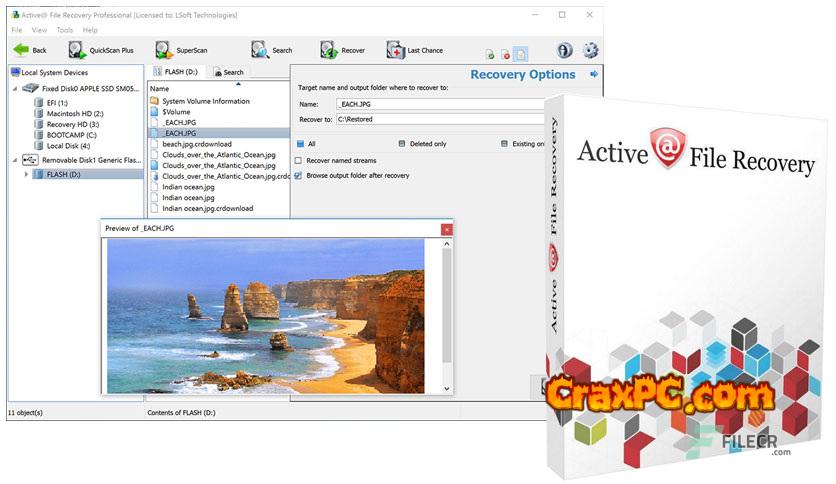Select beach.jpg.crdownload file

(x=191, y=144)
